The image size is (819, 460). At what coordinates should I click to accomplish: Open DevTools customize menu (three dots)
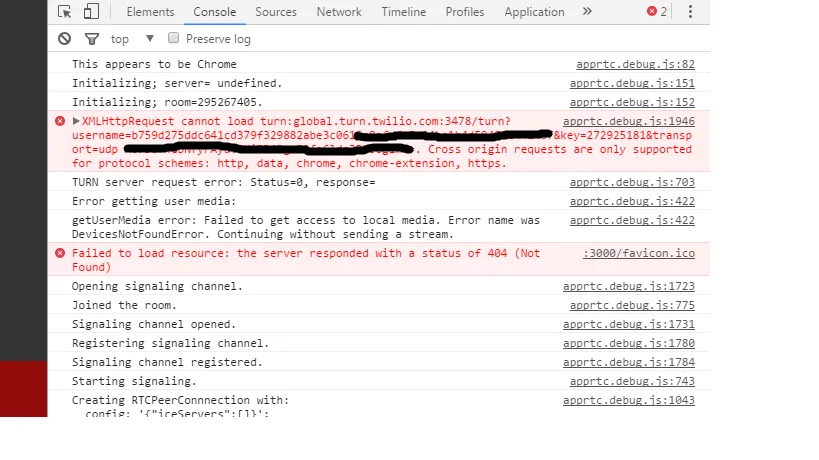690,11
